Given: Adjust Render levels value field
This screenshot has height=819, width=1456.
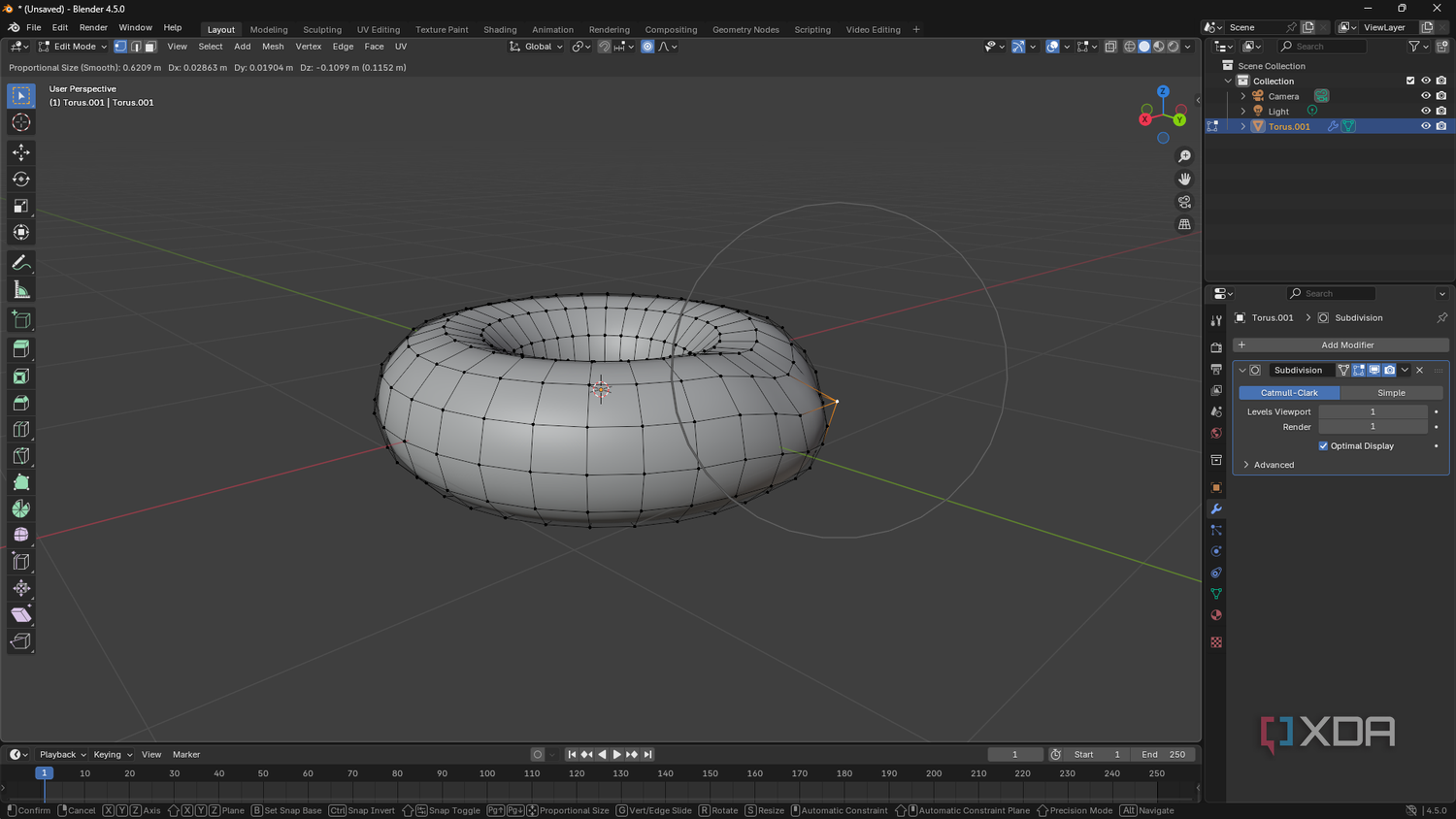Looking at the screenshot, I should click(x=1373, y=427).
